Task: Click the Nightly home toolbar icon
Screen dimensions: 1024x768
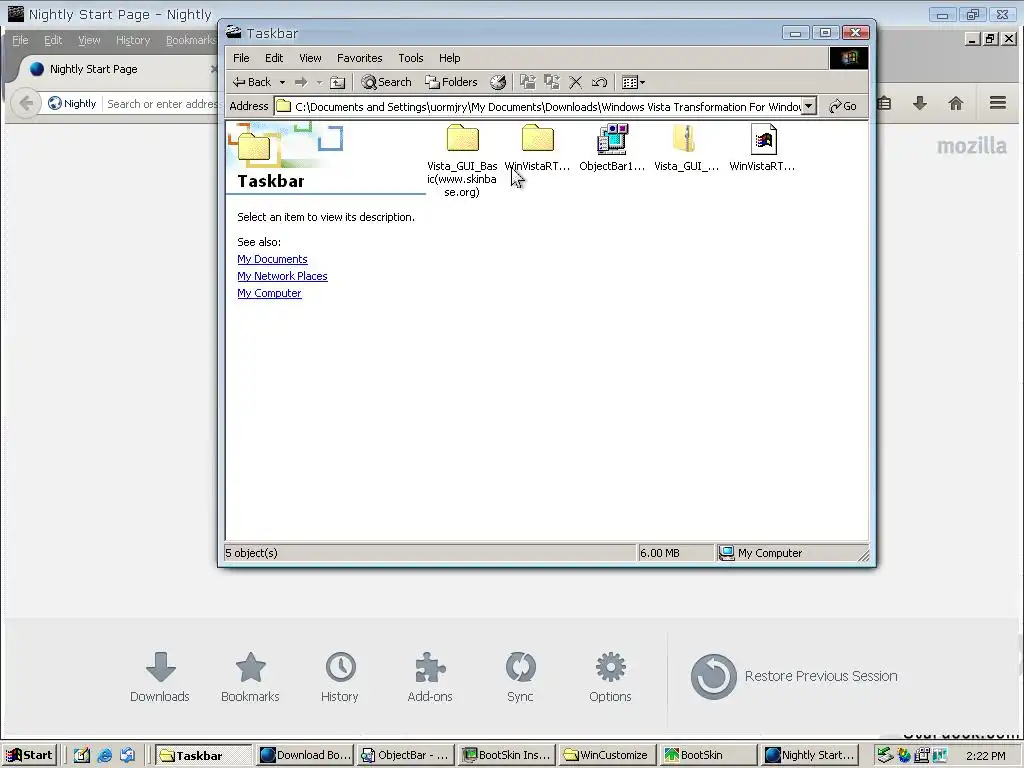Action: coord(956,103)
